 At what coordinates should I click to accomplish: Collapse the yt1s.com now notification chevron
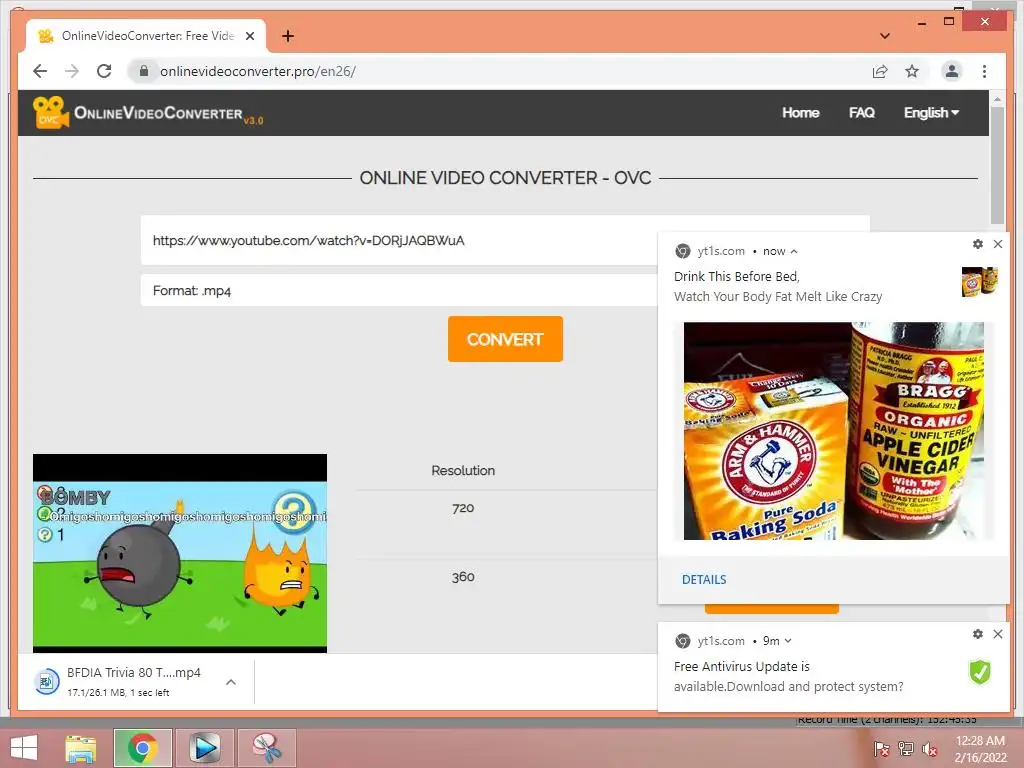[794, 251]
